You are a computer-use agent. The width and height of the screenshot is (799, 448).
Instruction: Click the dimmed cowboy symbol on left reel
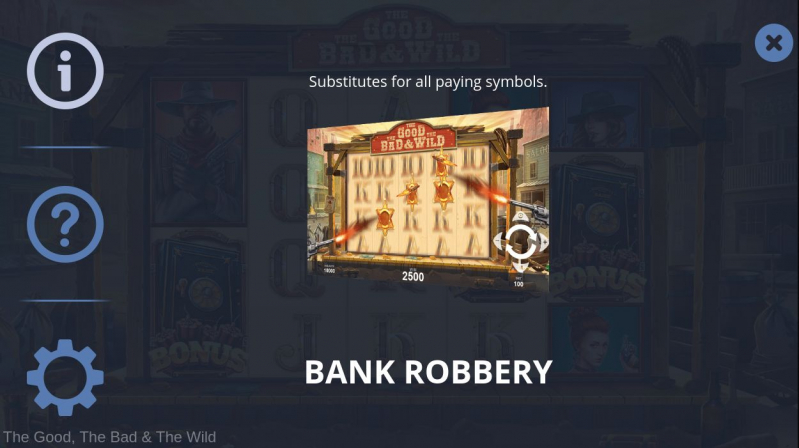pyautogui.click(x=198, y=152)
